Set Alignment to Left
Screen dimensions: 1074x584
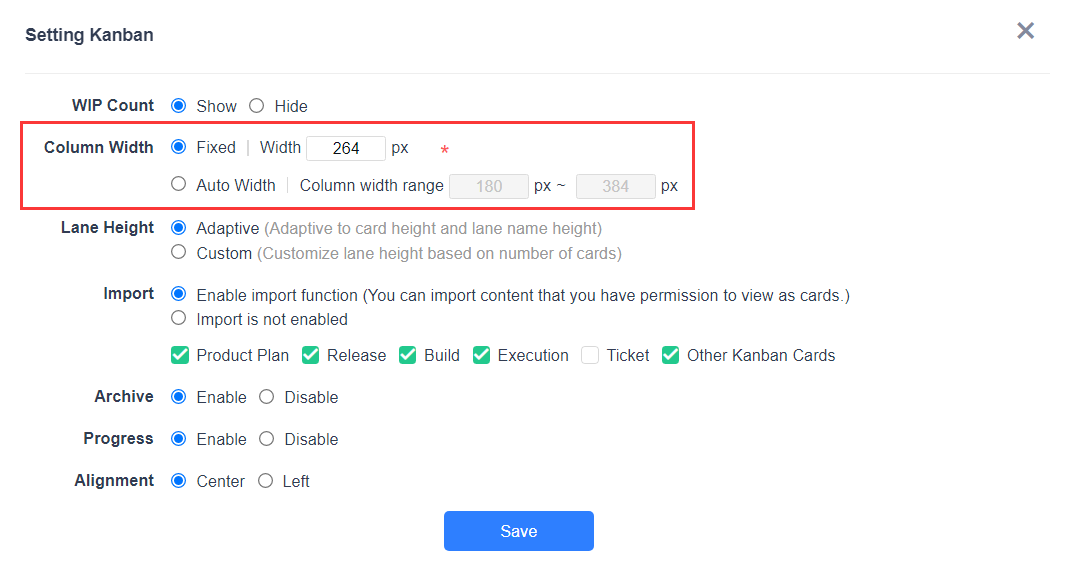(x=265, y=481)
